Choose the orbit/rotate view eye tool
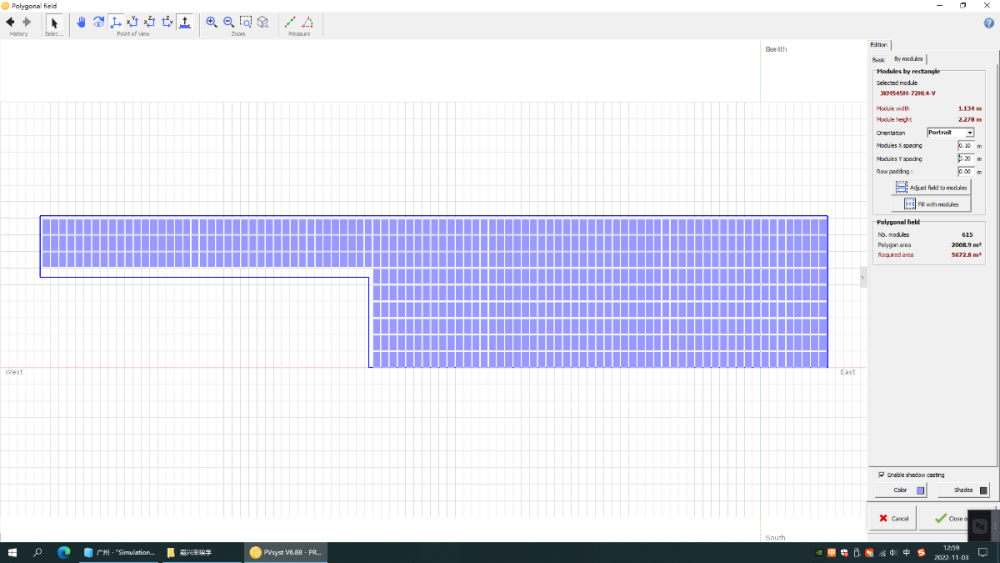Image resolution: width=1000 pixels, height=563 pixels. point(98,22)
